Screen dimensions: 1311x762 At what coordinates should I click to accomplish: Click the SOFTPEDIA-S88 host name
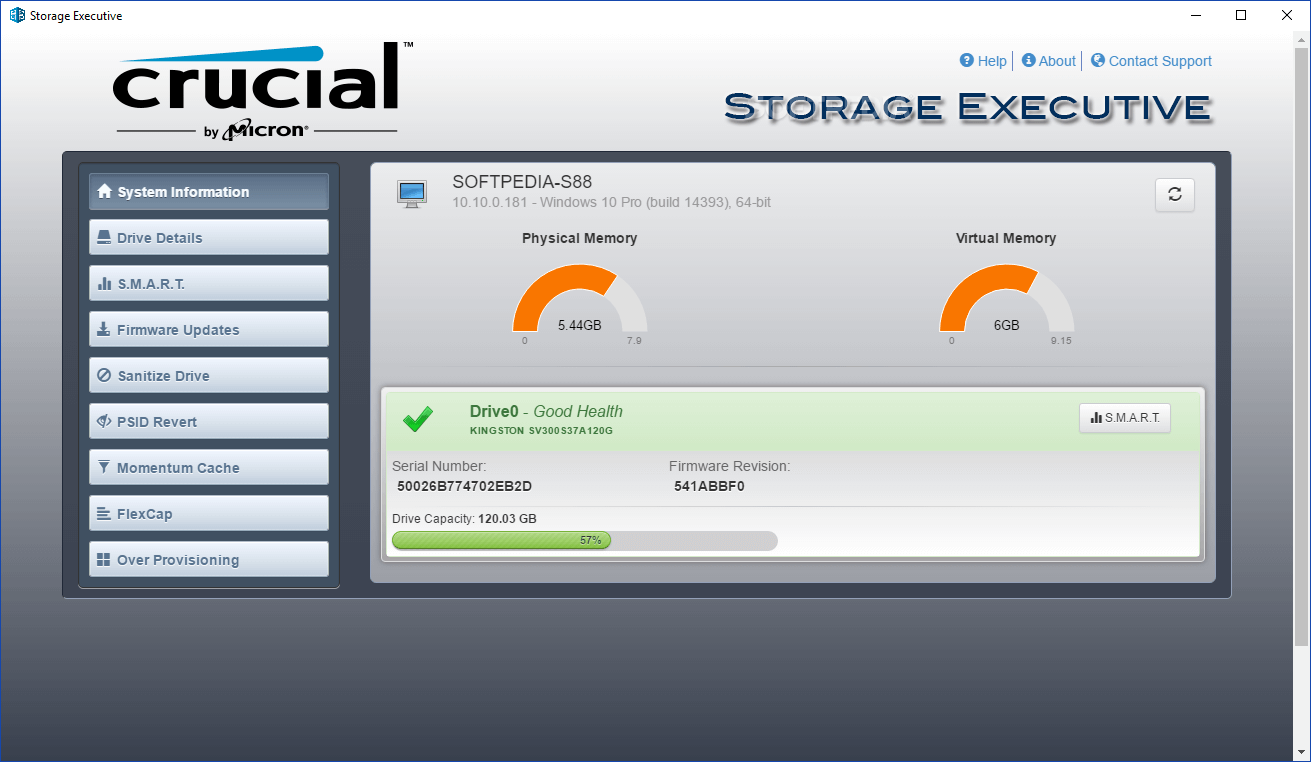pos(522,182)
